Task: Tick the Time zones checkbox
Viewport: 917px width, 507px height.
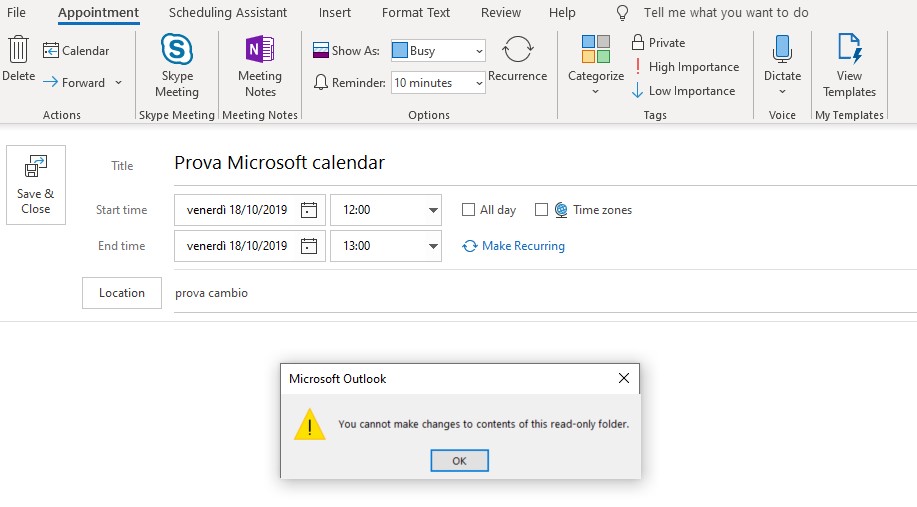Action: 542,210
